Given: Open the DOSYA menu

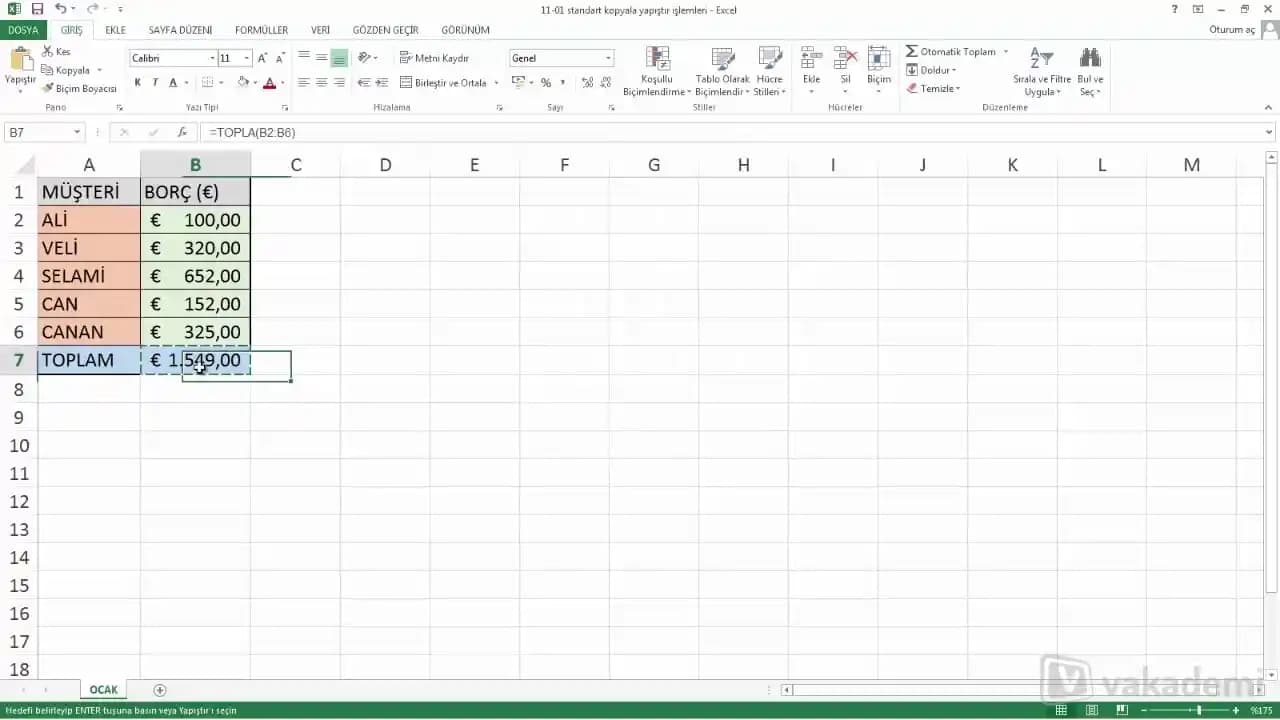Looking at the screenshot, I should tap(22, 30).
